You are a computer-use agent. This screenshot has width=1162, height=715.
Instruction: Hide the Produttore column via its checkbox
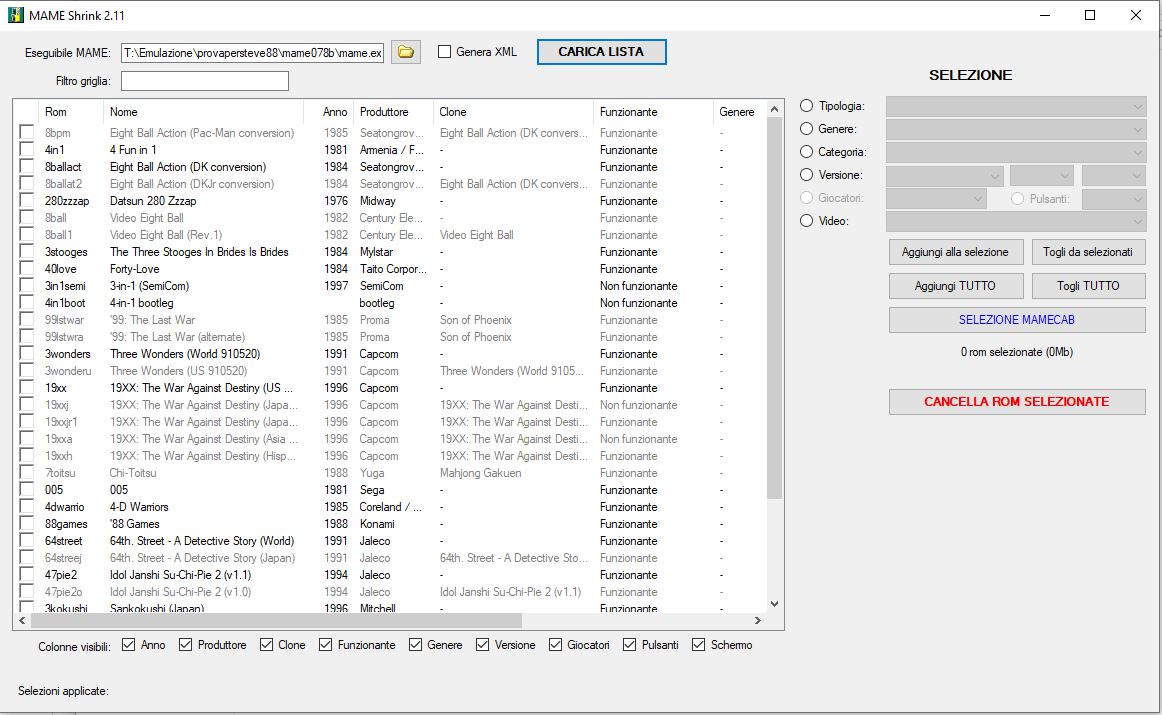tap(185, 645)
